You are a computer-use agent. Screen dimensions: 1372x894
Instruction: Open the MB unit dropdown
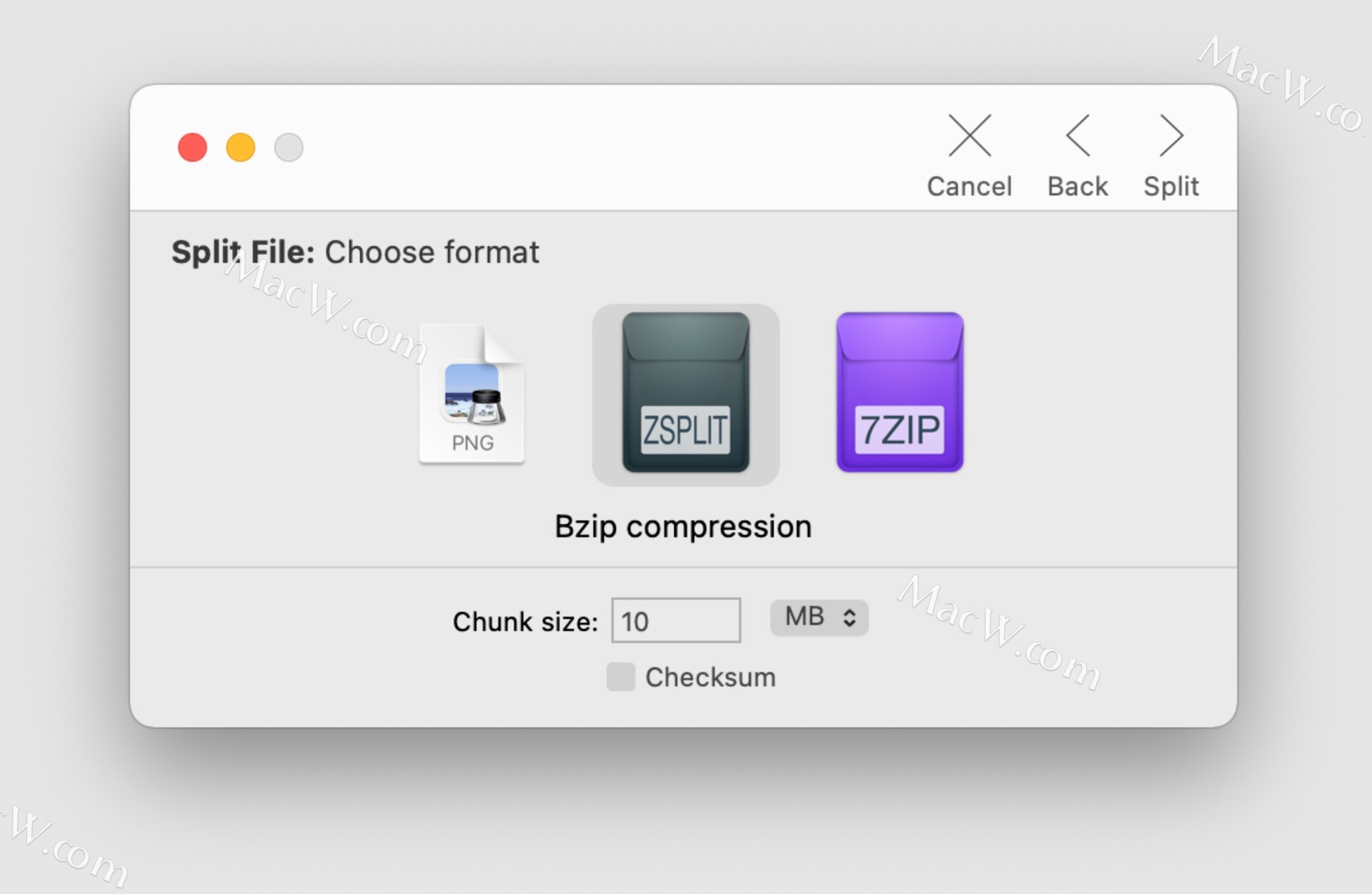point(818,617)
